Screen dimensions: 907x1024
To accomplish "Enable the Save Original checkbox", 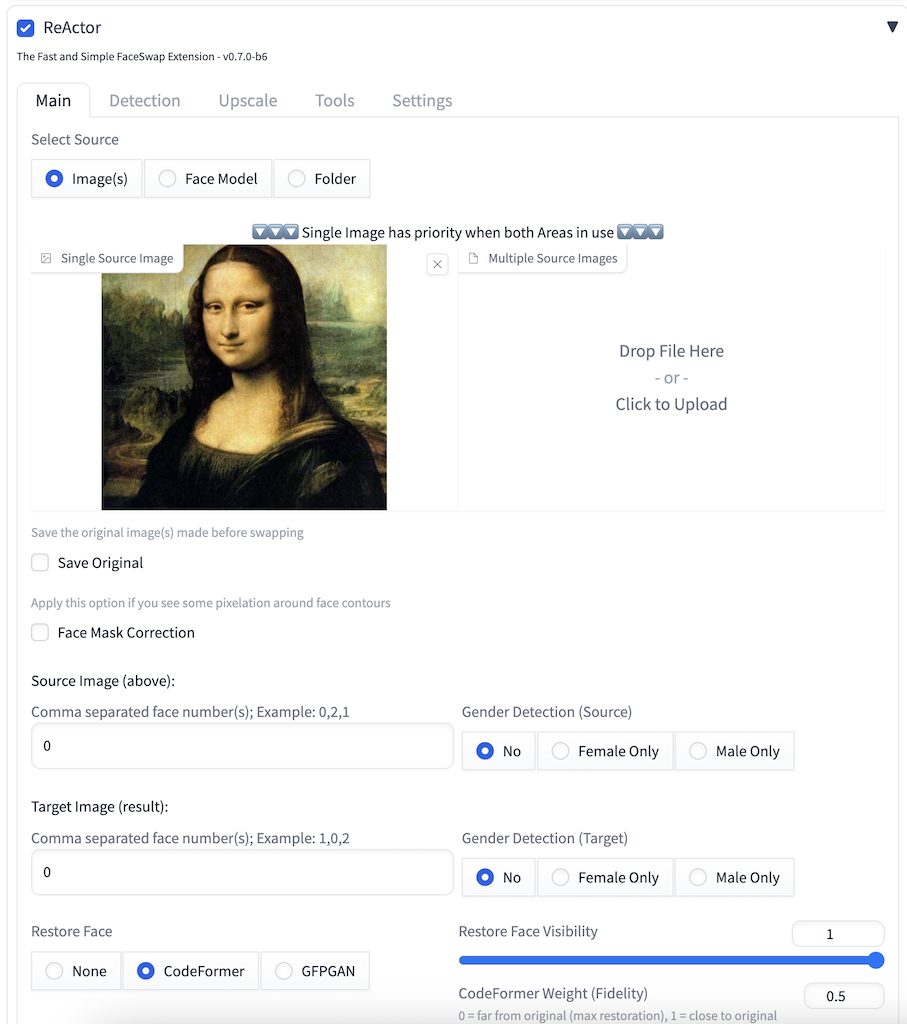I will point(40,563).
